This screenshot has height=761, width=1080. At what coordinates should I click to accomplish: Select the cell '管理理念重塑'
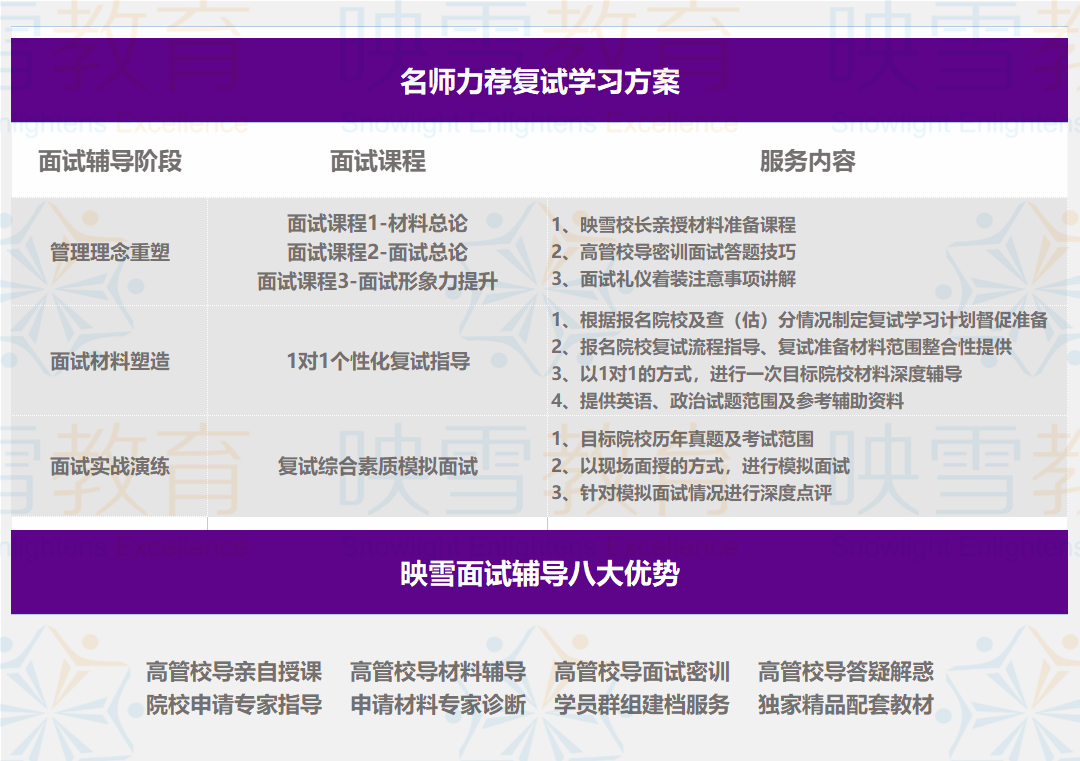(110, 253)
